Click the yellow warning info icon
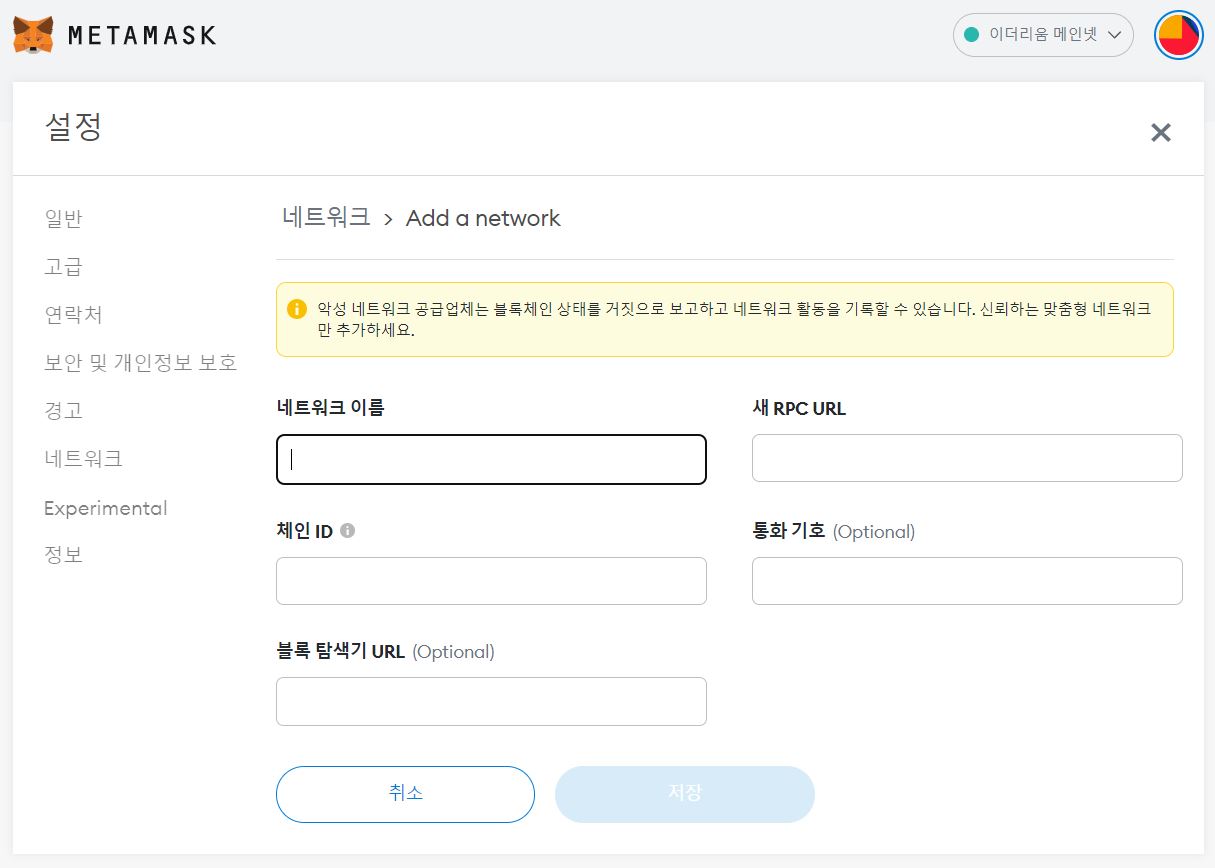The height and width of the screenshot is (868, 1215). [297, 308]
